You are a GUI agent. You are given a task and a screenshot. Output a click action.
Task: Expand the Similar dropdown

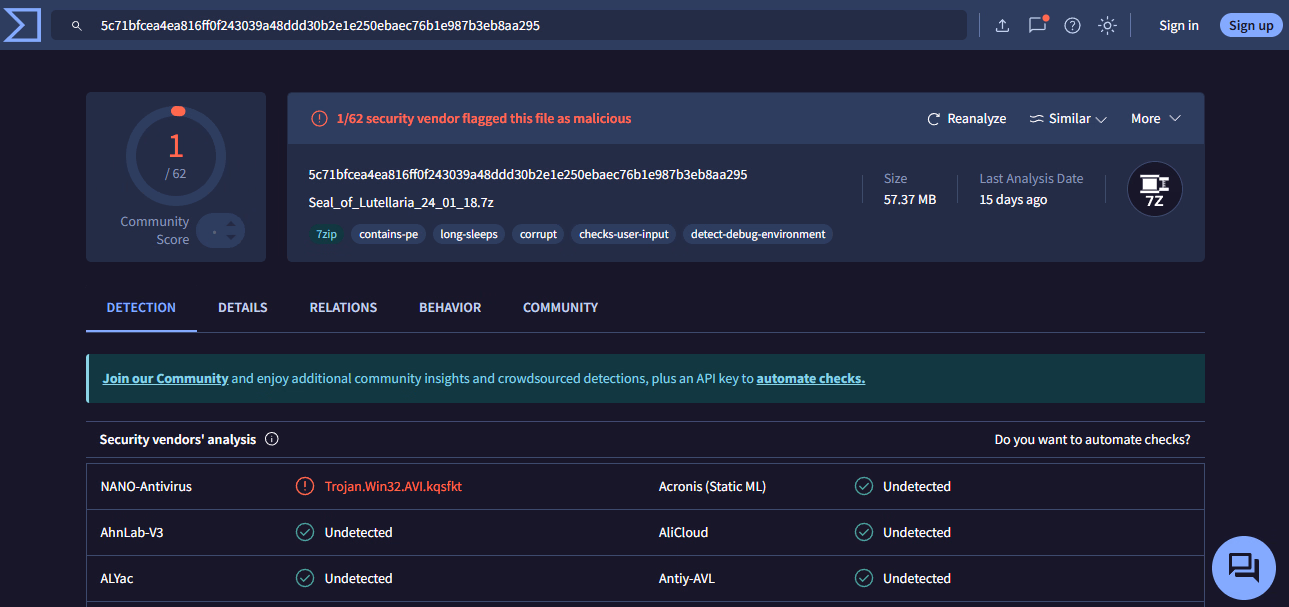coord(1068,119)
